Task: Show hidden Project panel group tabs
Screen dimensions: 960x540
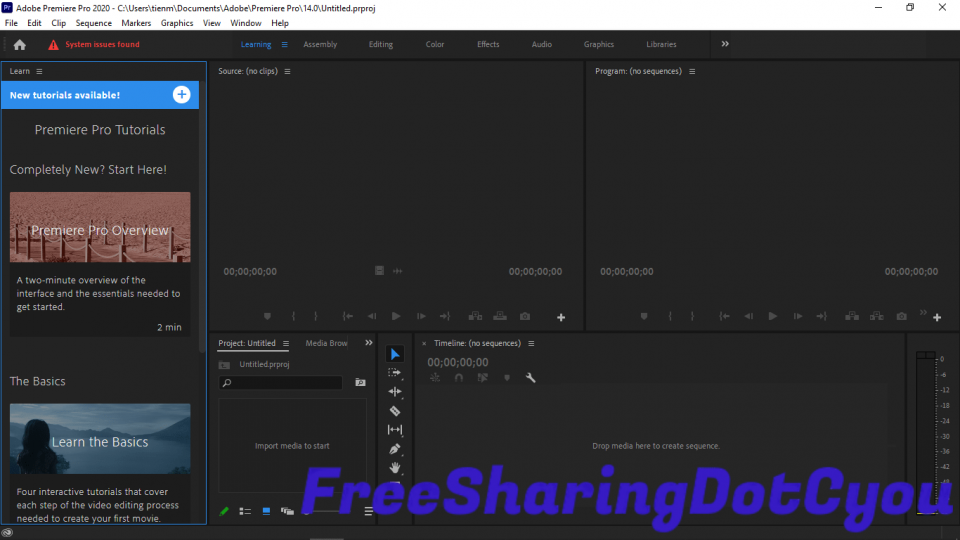Action: pos(368,343)
